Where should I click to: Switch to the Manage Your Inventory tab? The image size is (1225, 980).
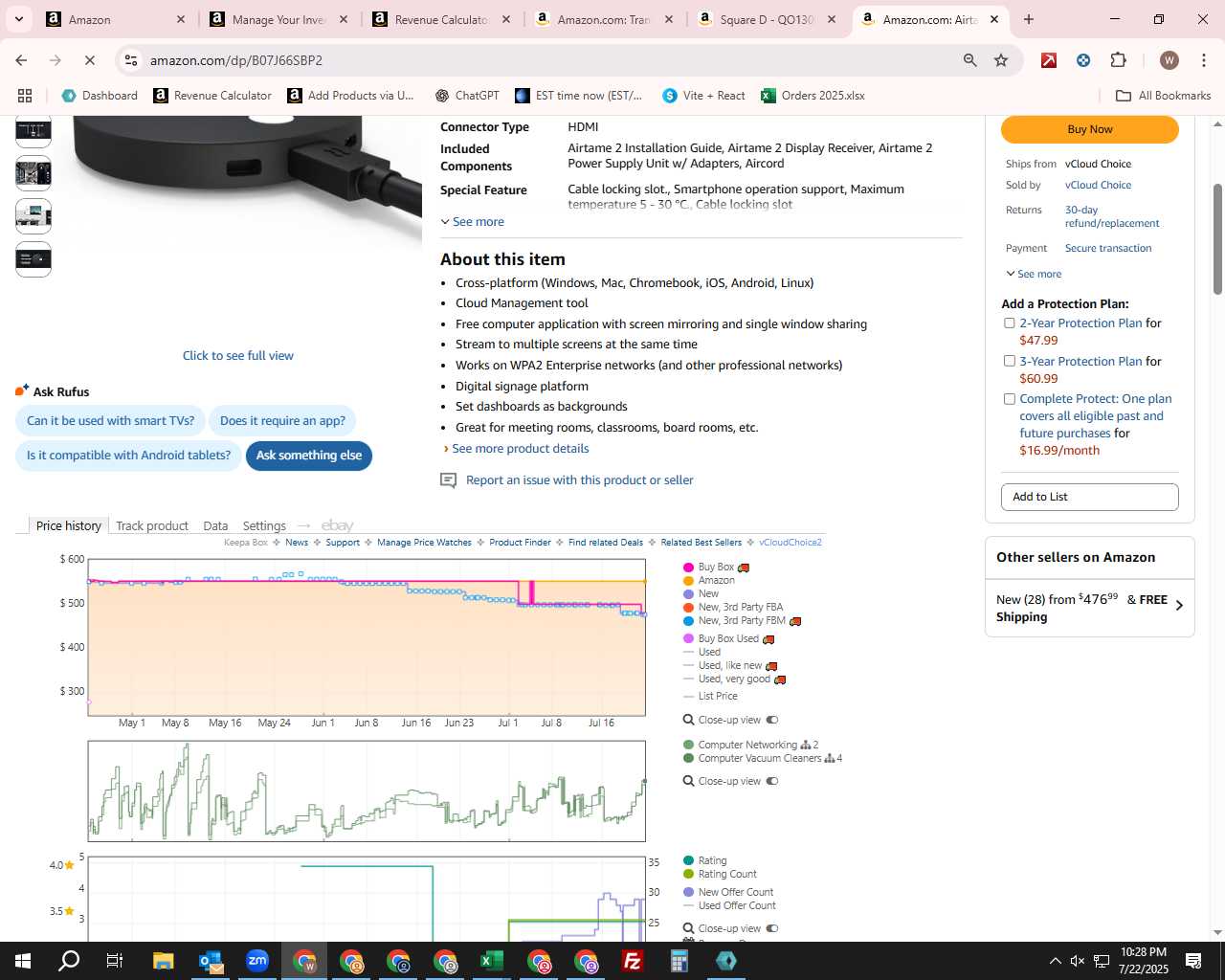tap(280, 19)
